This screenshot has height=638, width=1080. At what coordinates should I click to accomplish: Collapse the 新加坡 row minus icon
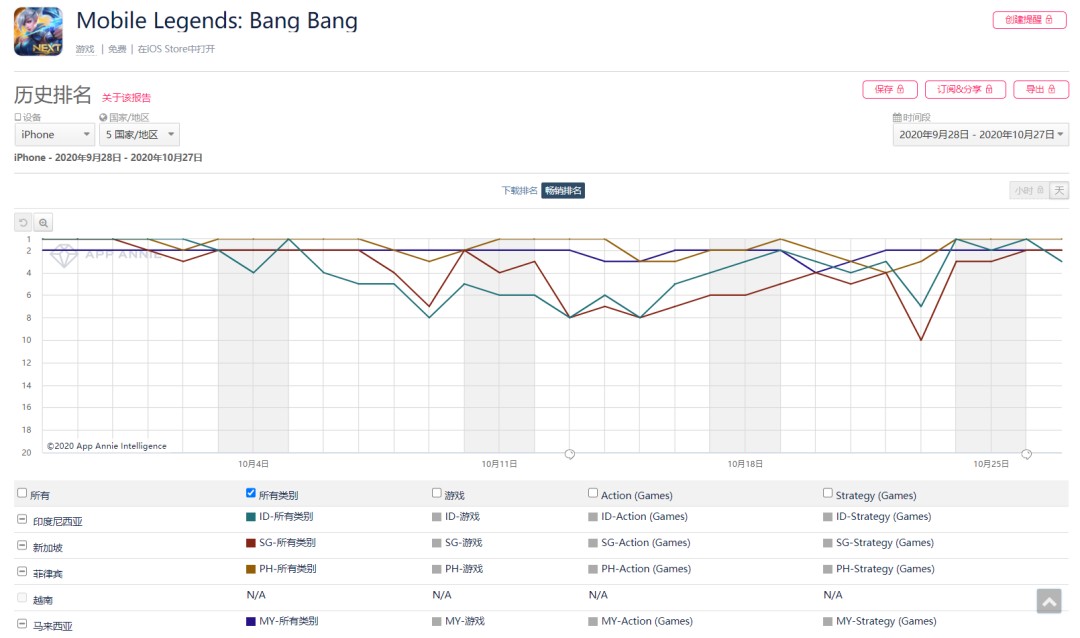(22, 545)
